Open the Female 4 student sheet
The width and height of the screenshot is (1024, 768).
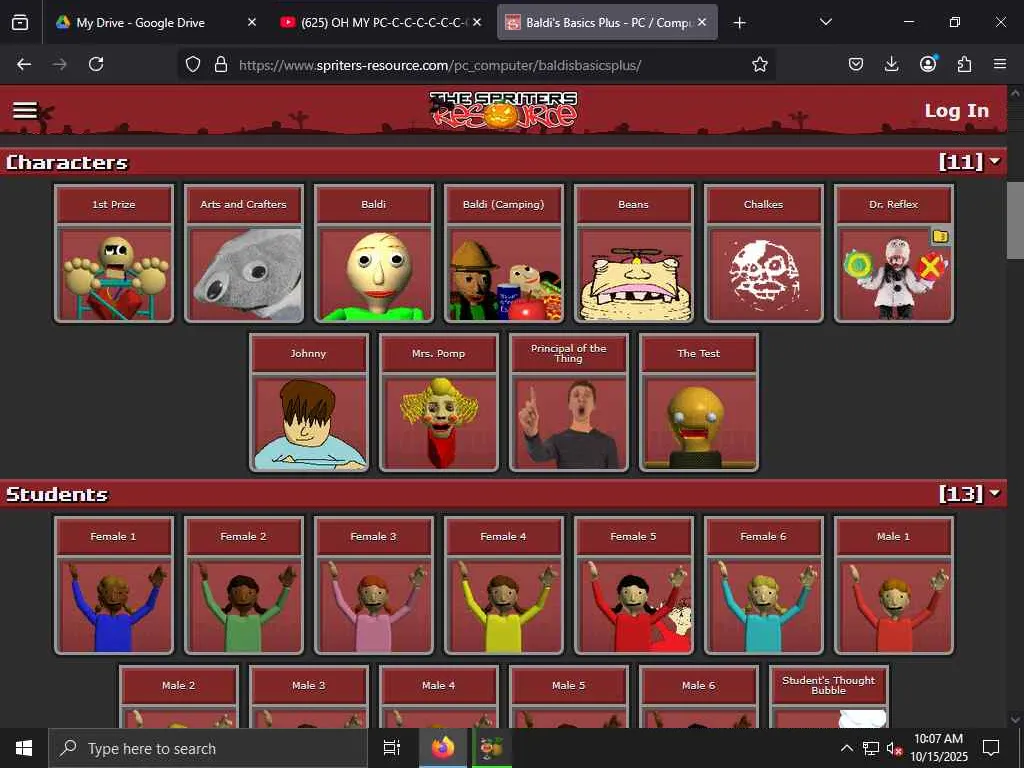pyautogui.click(x=504, y=585)
